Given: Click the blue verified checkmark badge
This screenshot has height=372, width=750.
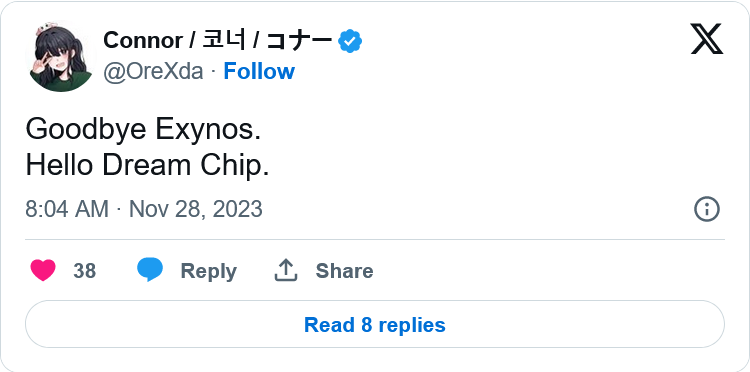Looking at the screenshot, I should pos(350,41).
